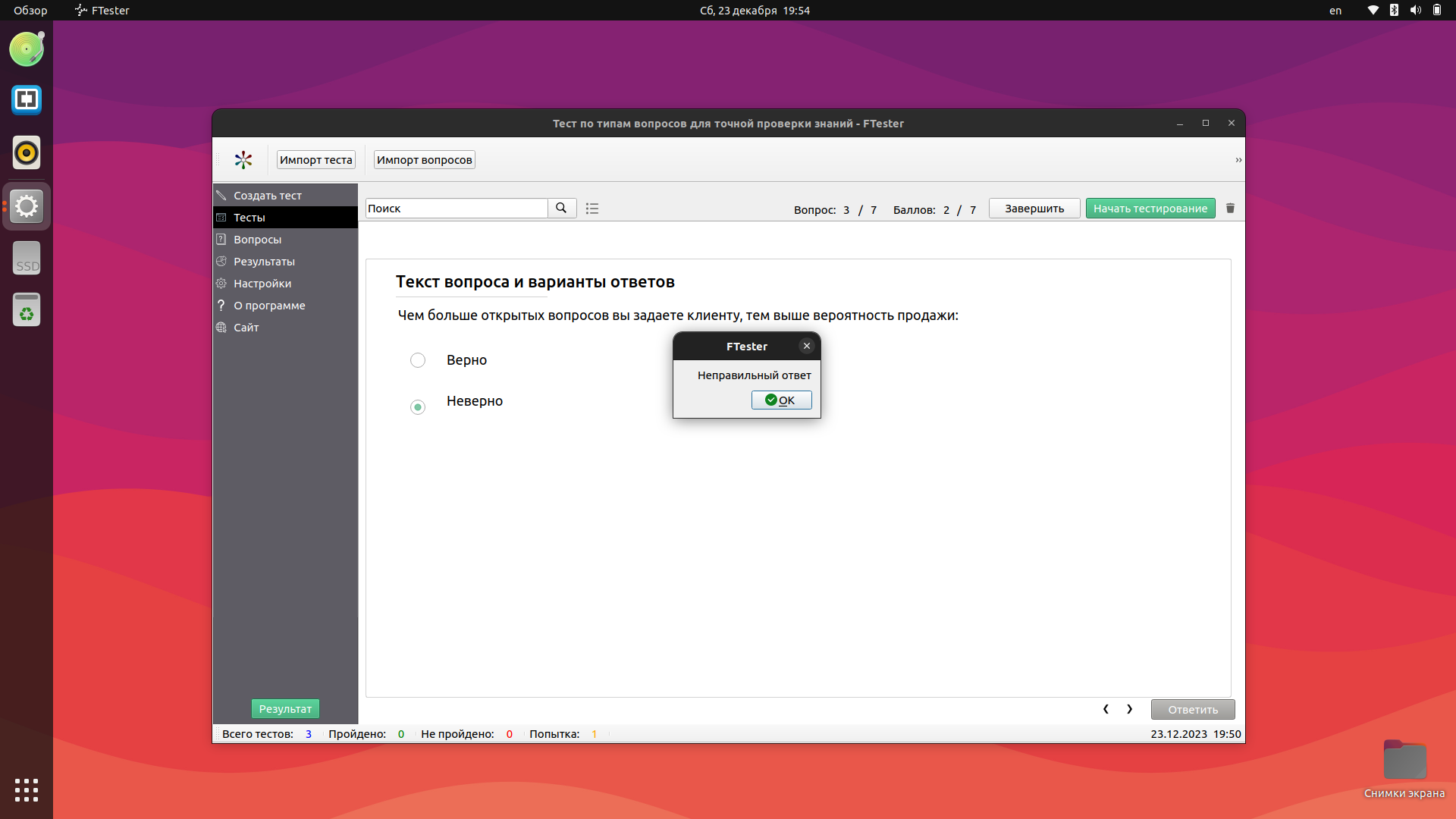Expand the toolbar overflow chevron
Viewport: 1456px width, 819px height.
click(1238, 160)
